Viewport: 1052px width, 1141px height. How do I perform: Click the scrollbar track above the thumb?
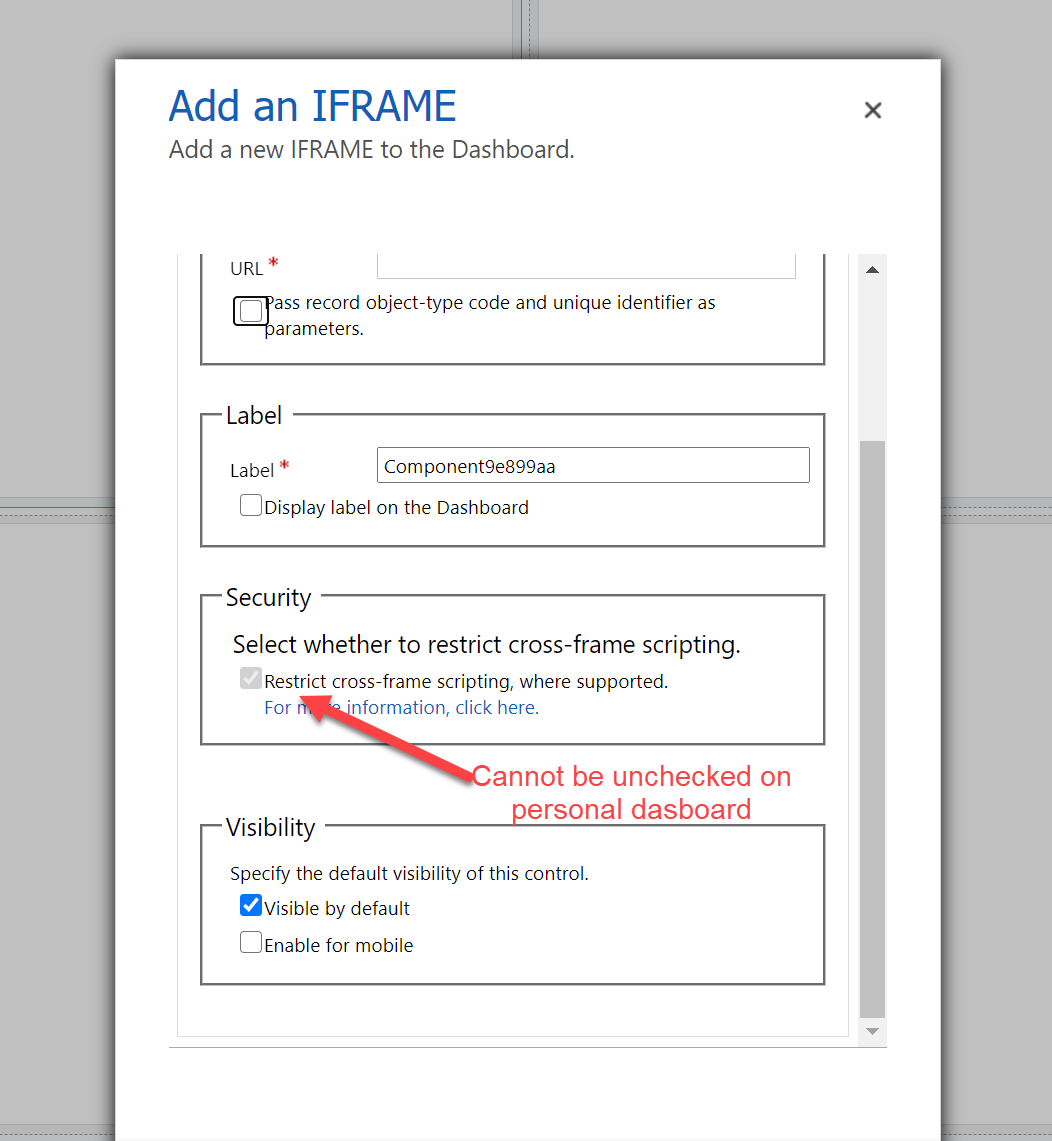[x=871, y=360]
